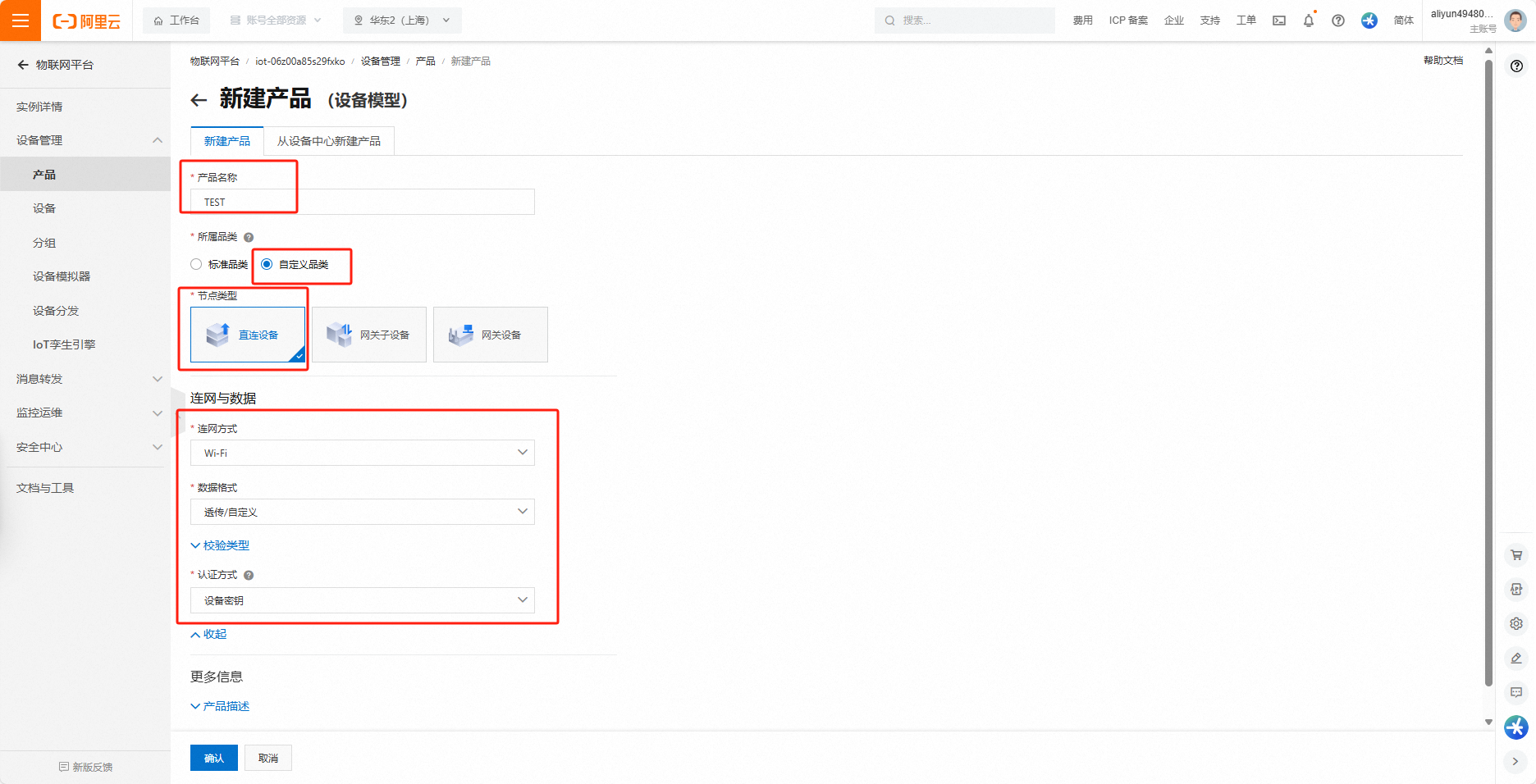The image size is (1536, 784).
Task: Click the feedback chat icon in right toolbar
Action: click(1516, 692)
